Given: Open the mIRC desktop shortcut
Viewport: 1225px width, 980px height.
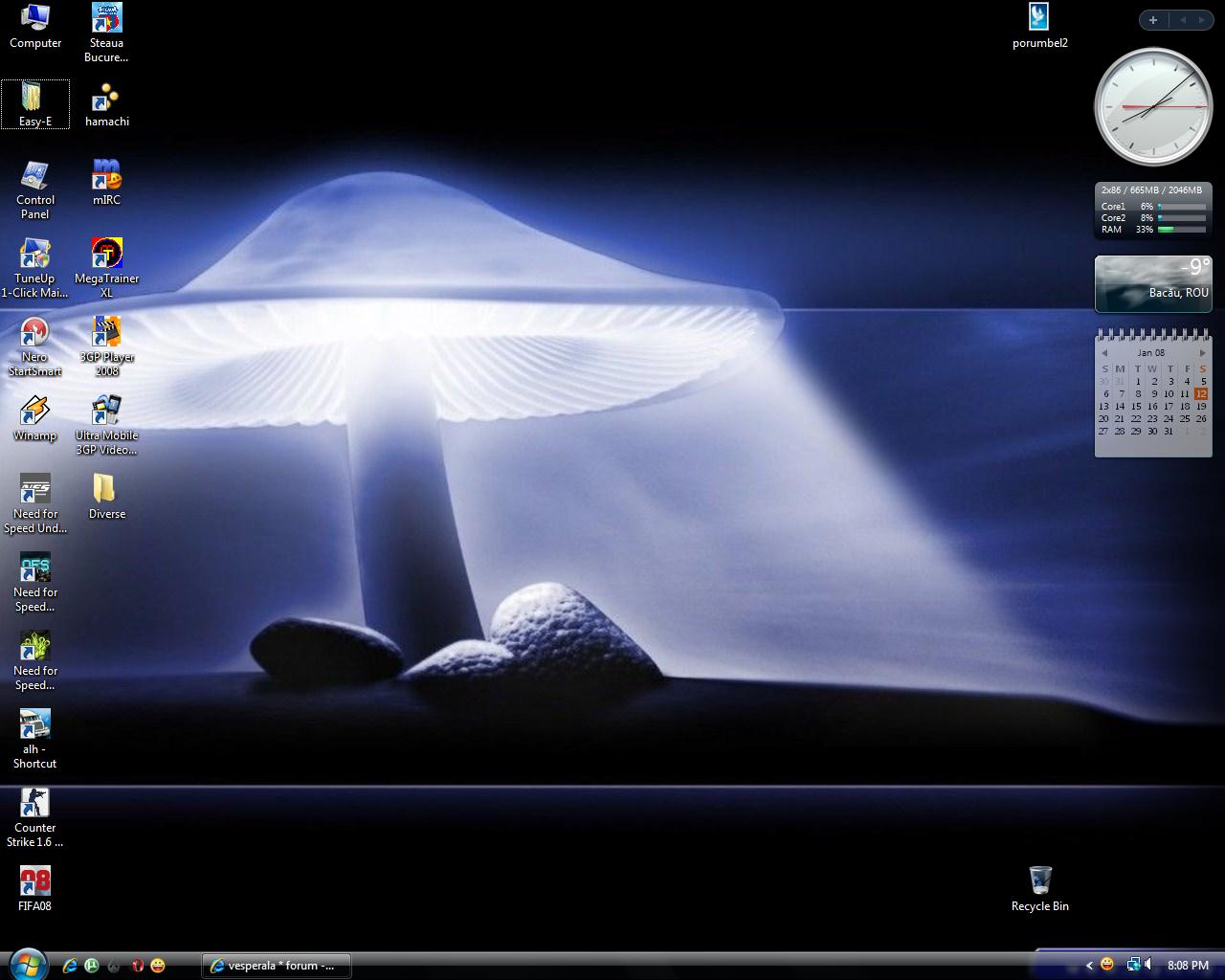Looking at the screenshot, I should pyautogui.click(x=106, y=177).
